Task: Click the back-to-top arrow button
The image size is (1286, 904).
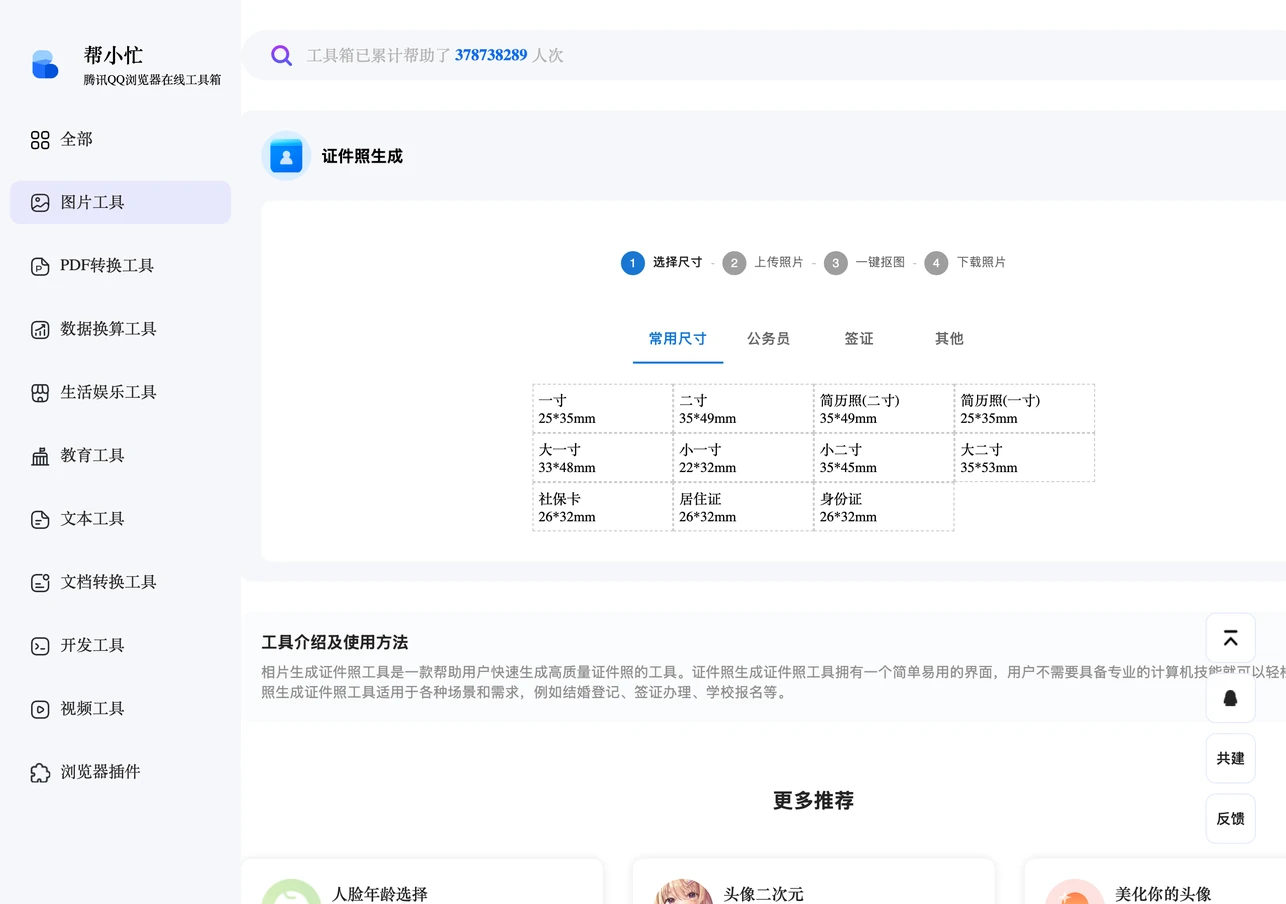Action: [1231, 638]
